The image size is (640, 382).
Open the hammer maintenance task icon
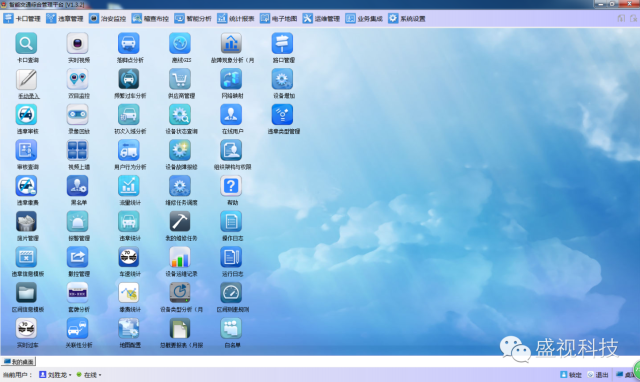(x=180, y=222)
